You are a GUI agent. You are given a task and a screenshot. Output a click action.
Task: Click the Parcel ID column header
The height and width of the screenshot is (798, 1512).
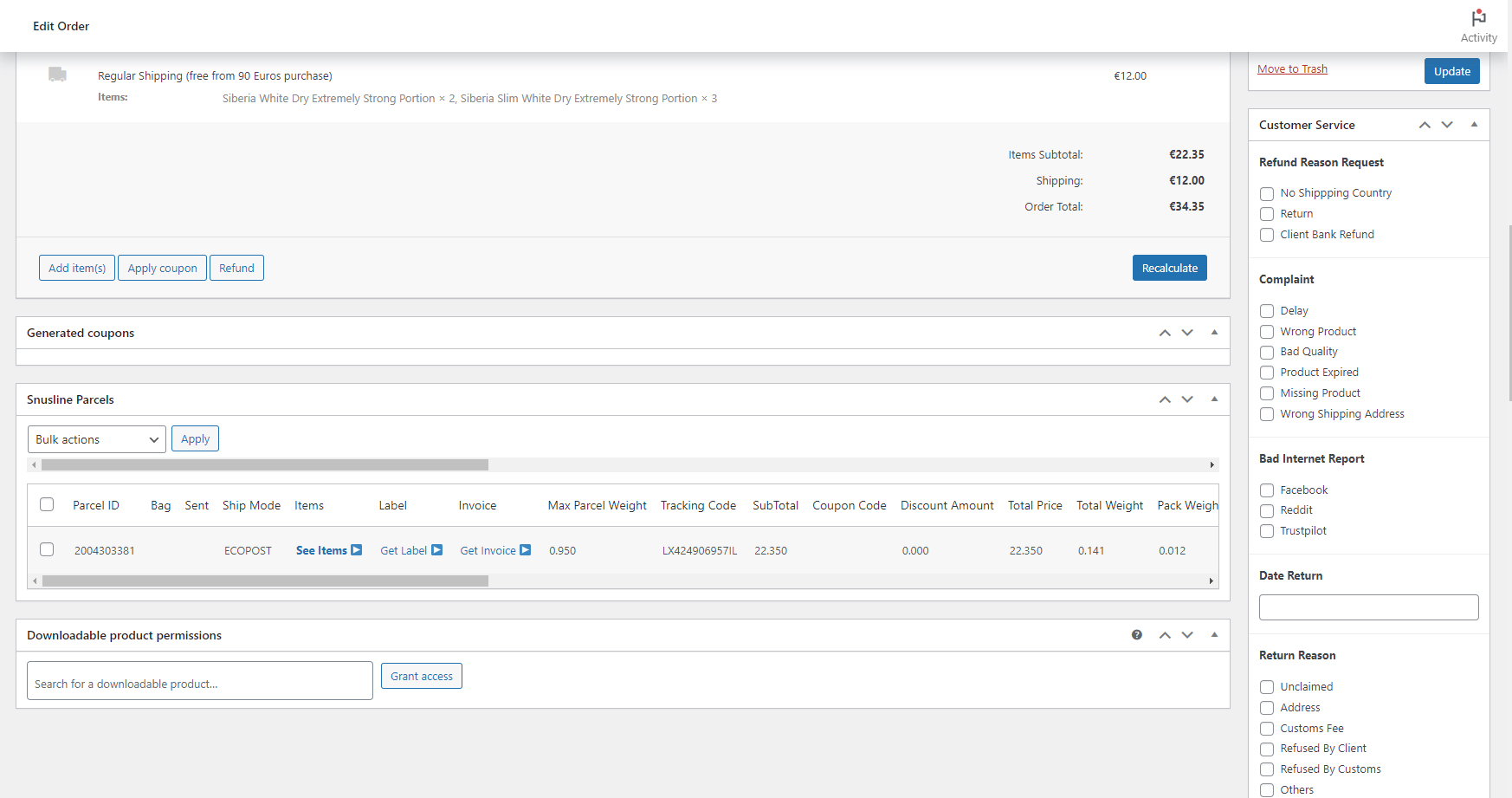click(96, 505)
